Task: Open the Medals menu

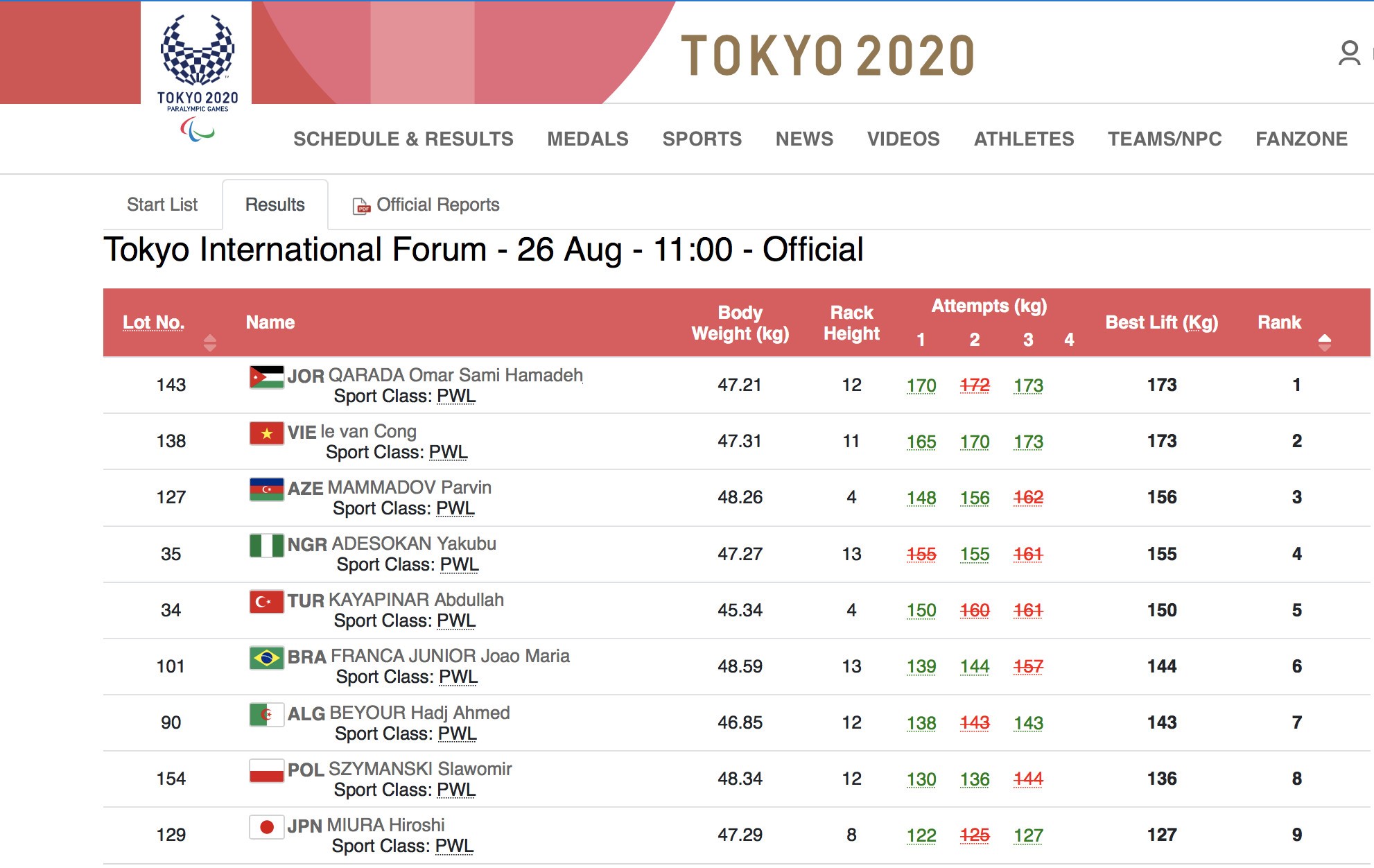Action: [587, 139]
